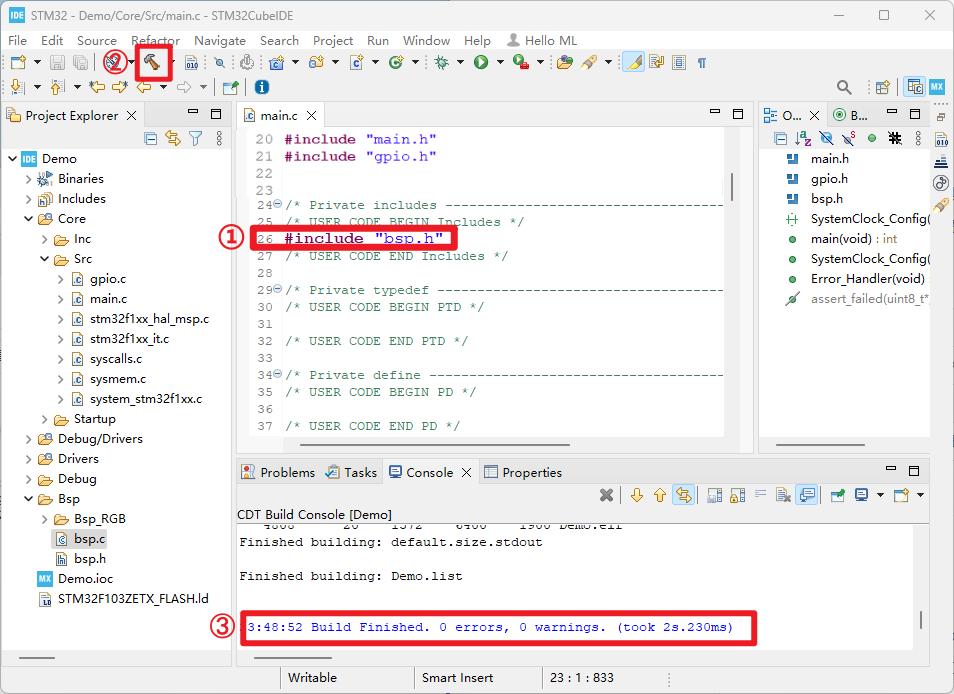Click the Hello ML account link
The width and height of the screenshot is (954, 694).
coord(541,41)
